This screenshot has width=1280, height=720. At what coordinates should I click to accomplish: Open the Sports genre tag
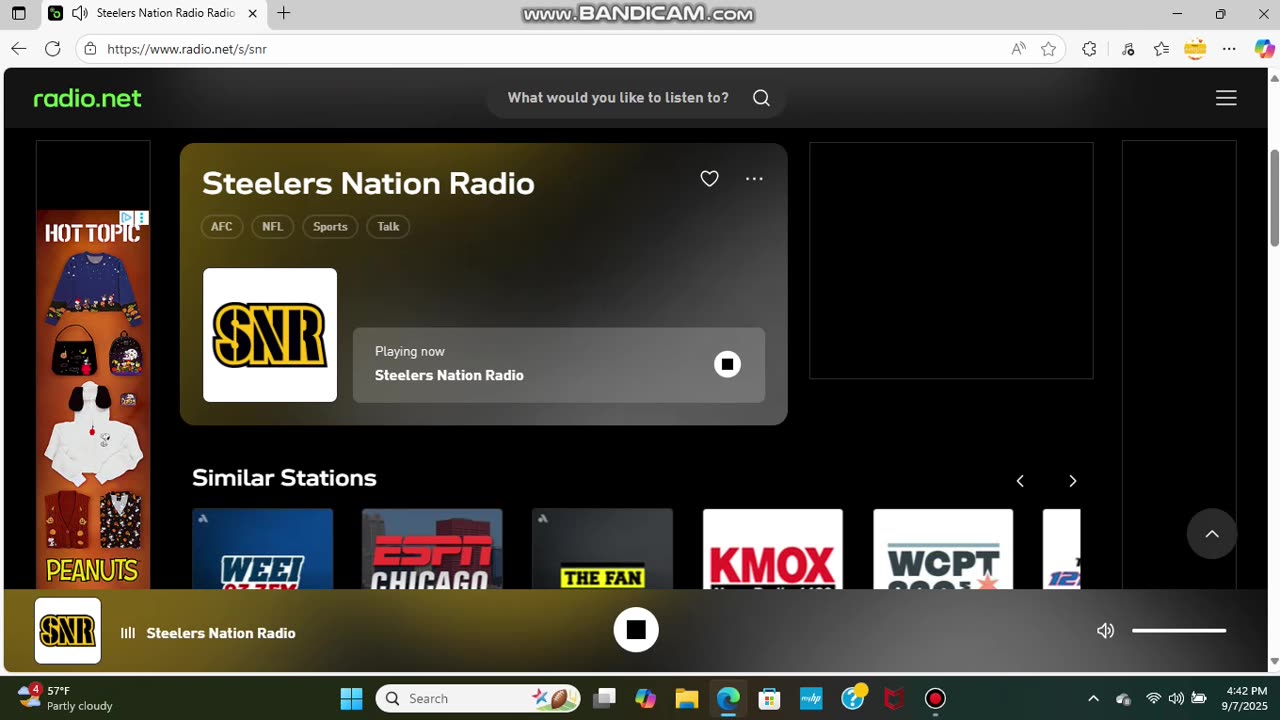(x=330, y=227)
